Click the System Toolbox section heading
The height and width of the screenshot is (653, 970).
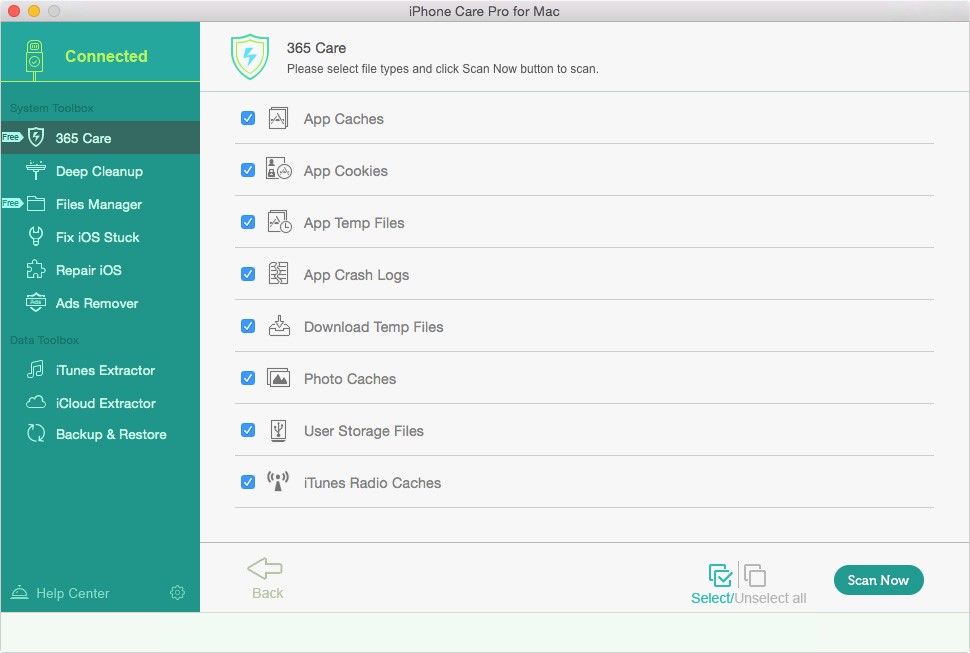[52, 108]
